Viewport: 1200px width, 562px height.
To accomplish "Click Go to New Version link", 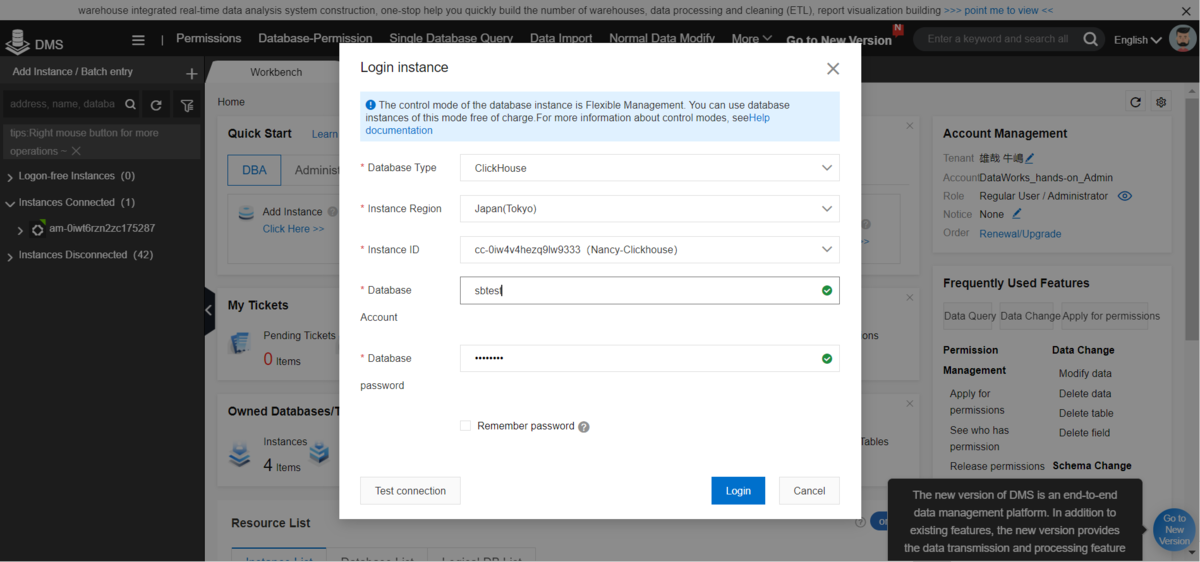I will (838, 41).
